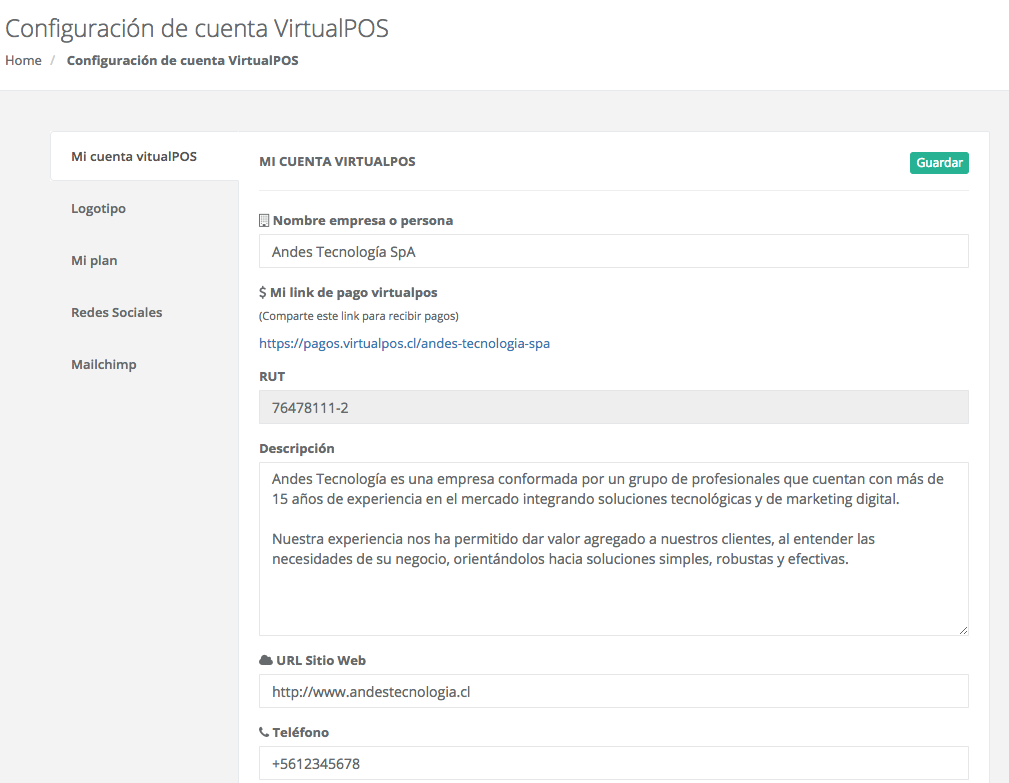Click the cloud icon beside URL Sitio Web

266,660
